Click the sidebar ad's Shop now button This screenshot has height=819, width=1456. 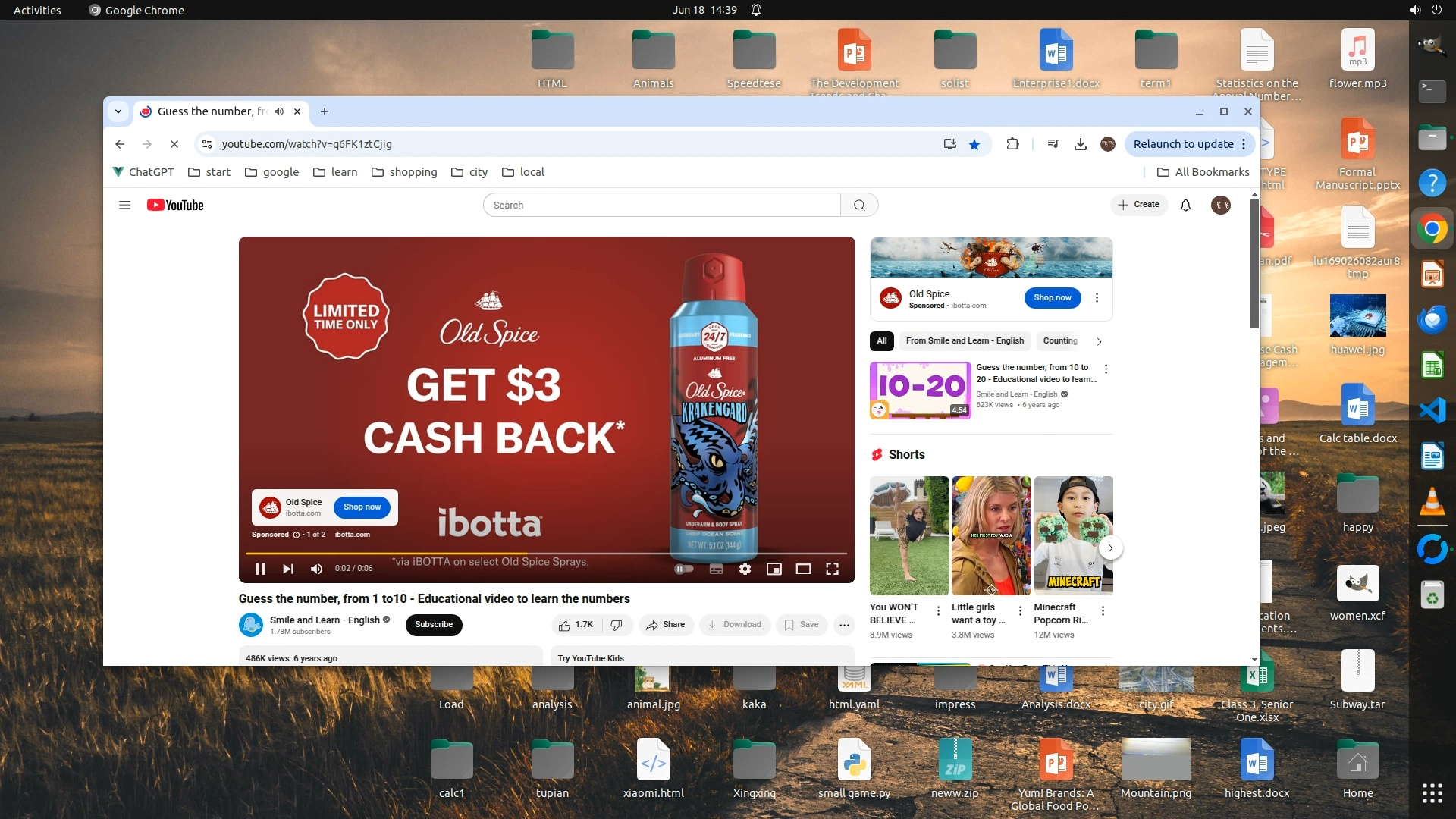click(x=1052, y=298)
